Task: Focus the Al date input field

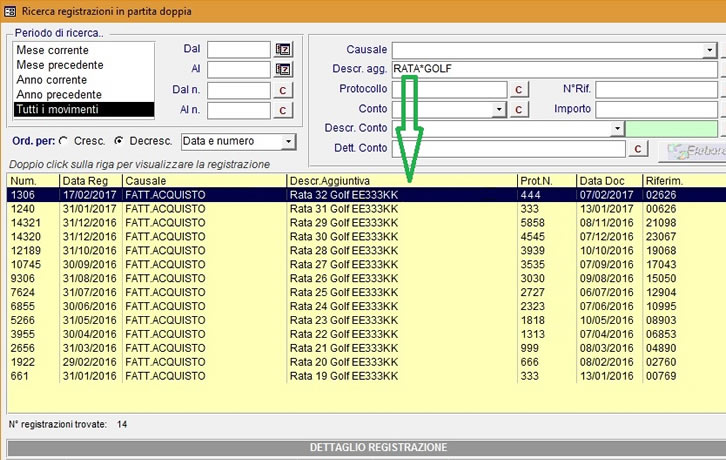Action: 238,69
